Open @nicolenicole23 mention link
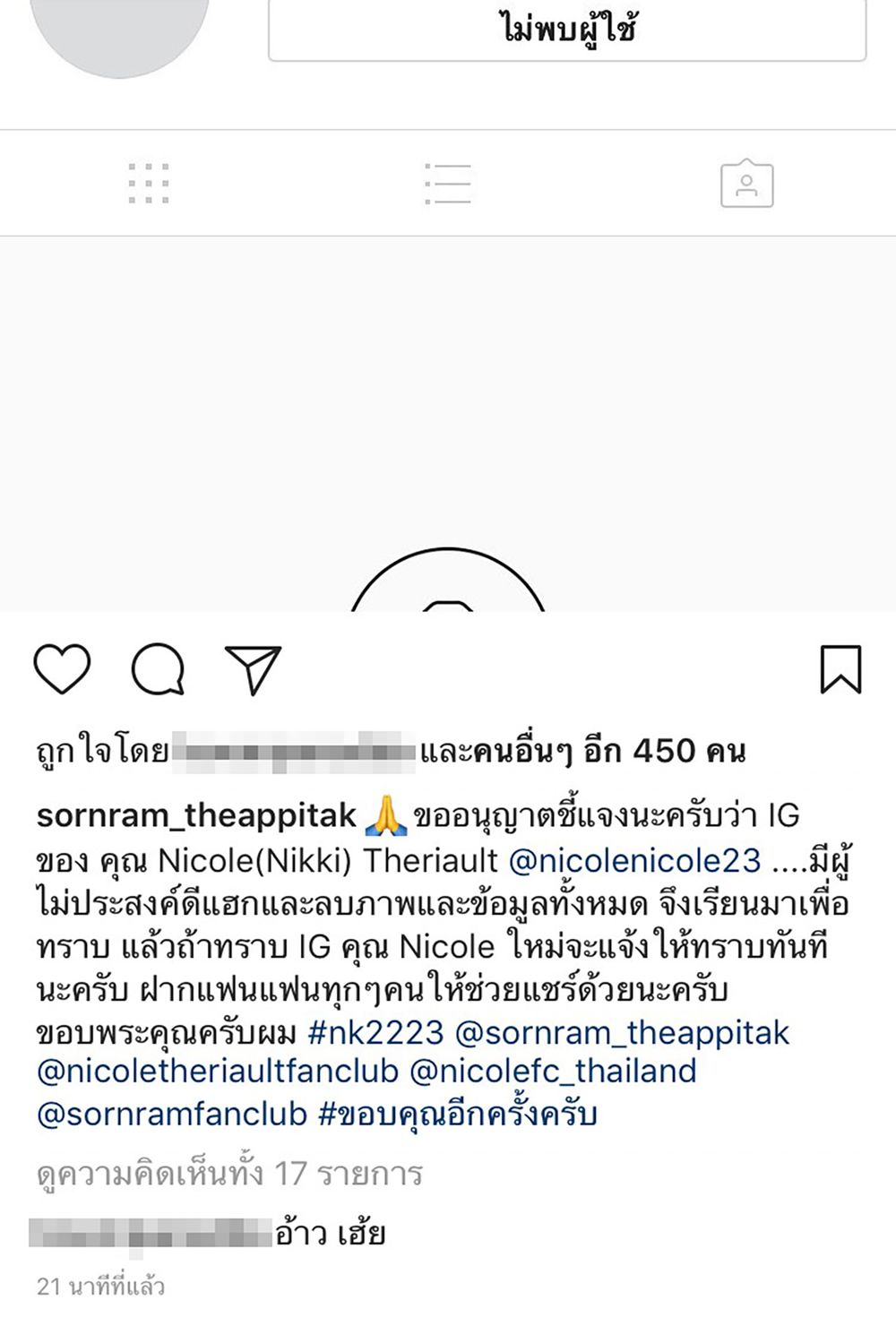The height and width of the screenshot is (1326, 896). click(634, 860)
